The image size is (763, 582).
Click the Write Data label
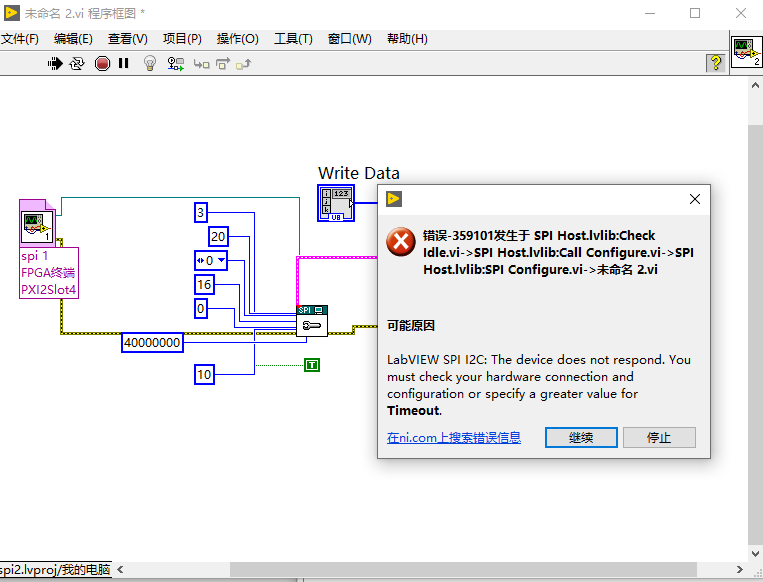point(359,173)
